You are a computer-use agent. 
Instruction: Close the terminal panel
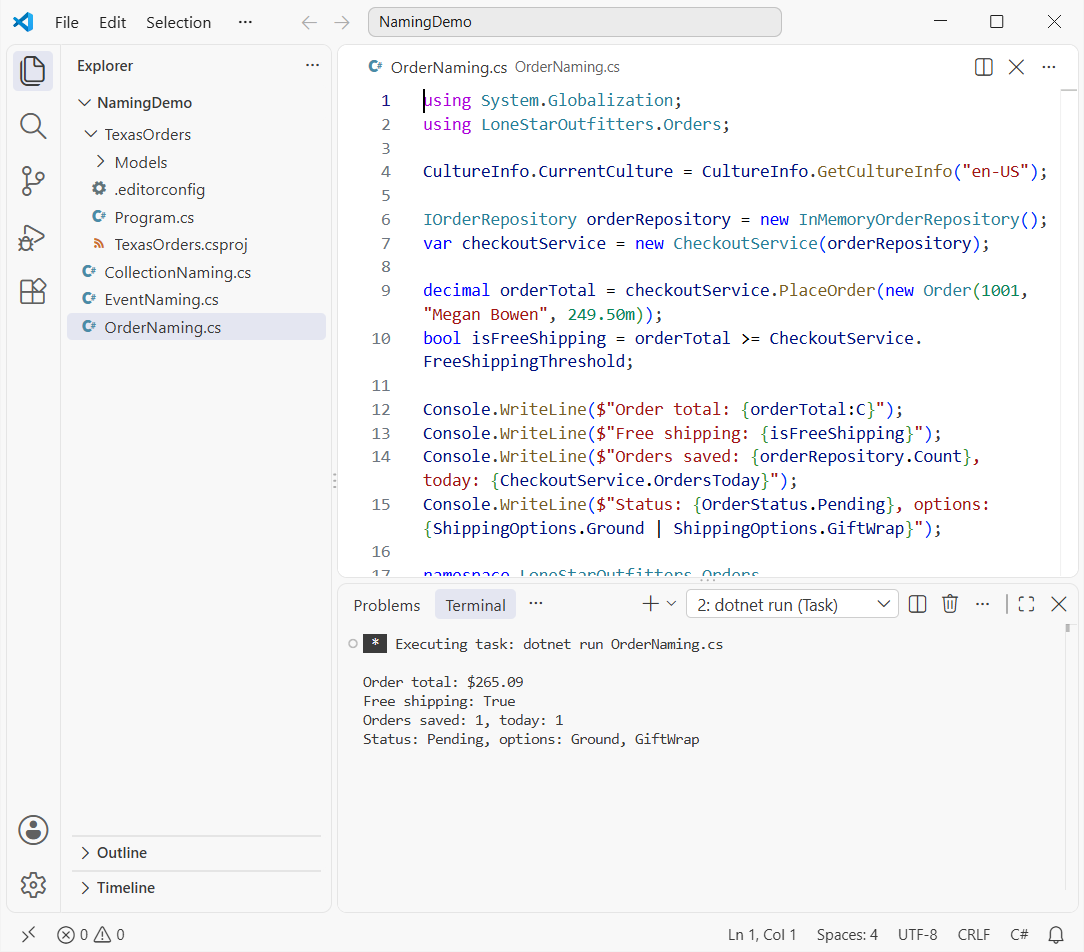[1058, 604]
